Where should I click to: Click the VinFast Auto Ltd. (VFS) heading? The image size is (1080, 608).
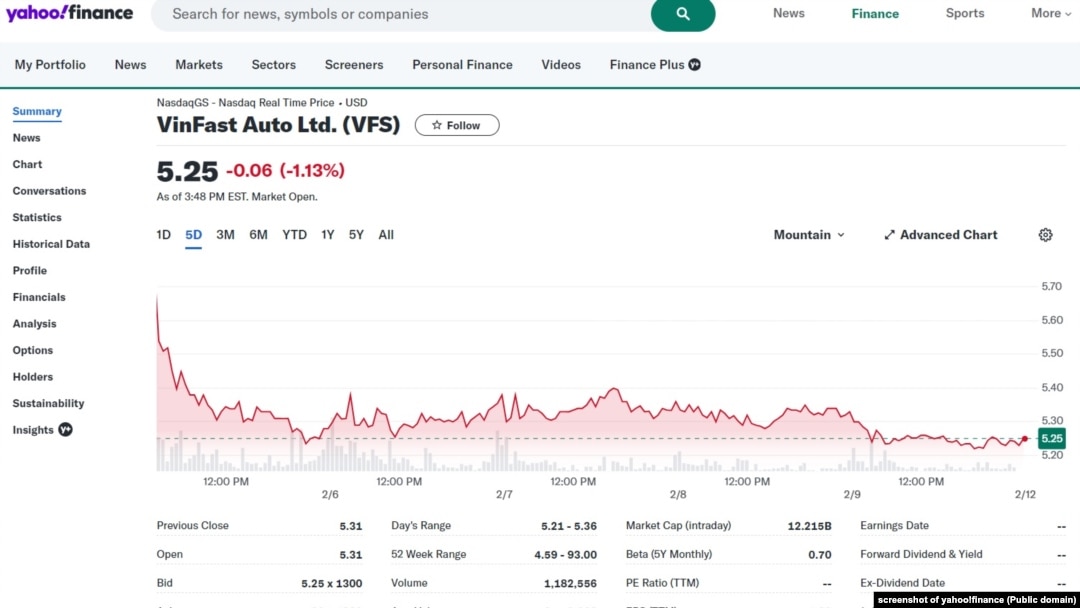[x=278, y=125]
